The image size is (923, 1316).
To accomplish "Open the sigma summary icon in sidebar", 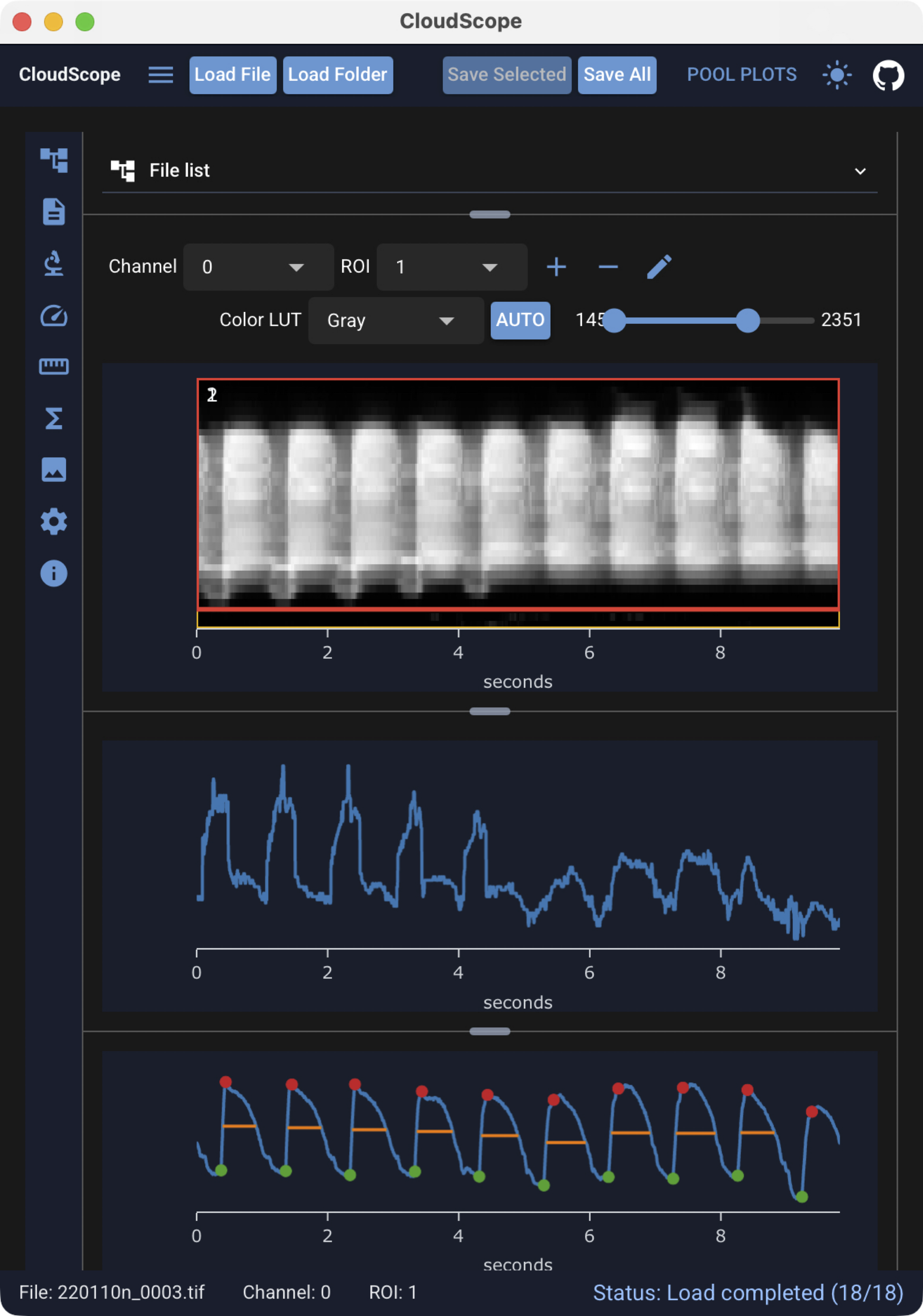I will click(54, 419).
